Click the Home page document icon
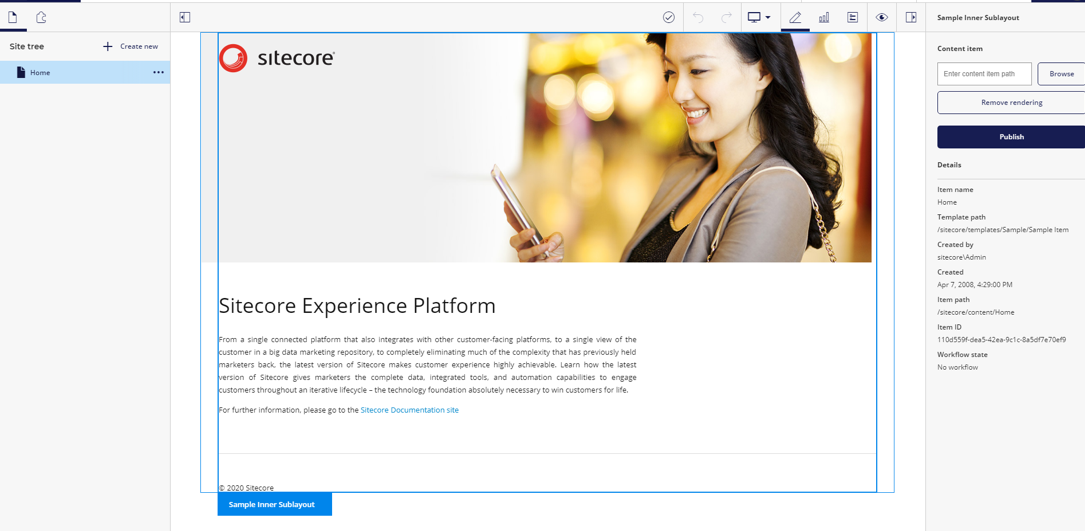Screen dimensions: 1085x531 coord(21,72)
